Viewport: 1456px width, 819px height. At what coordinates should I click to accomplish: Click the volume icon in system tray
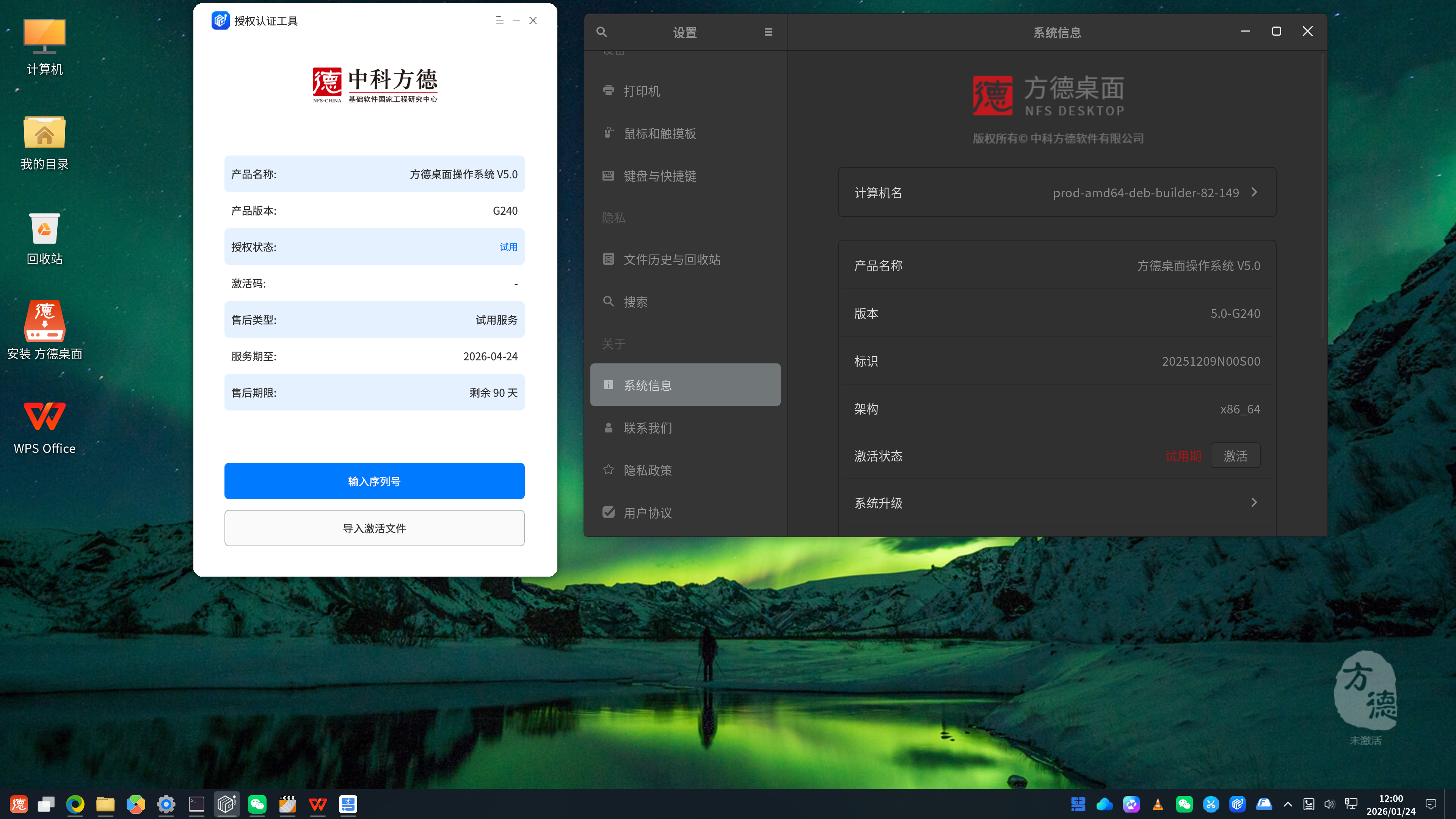(x=1329, y=804)
